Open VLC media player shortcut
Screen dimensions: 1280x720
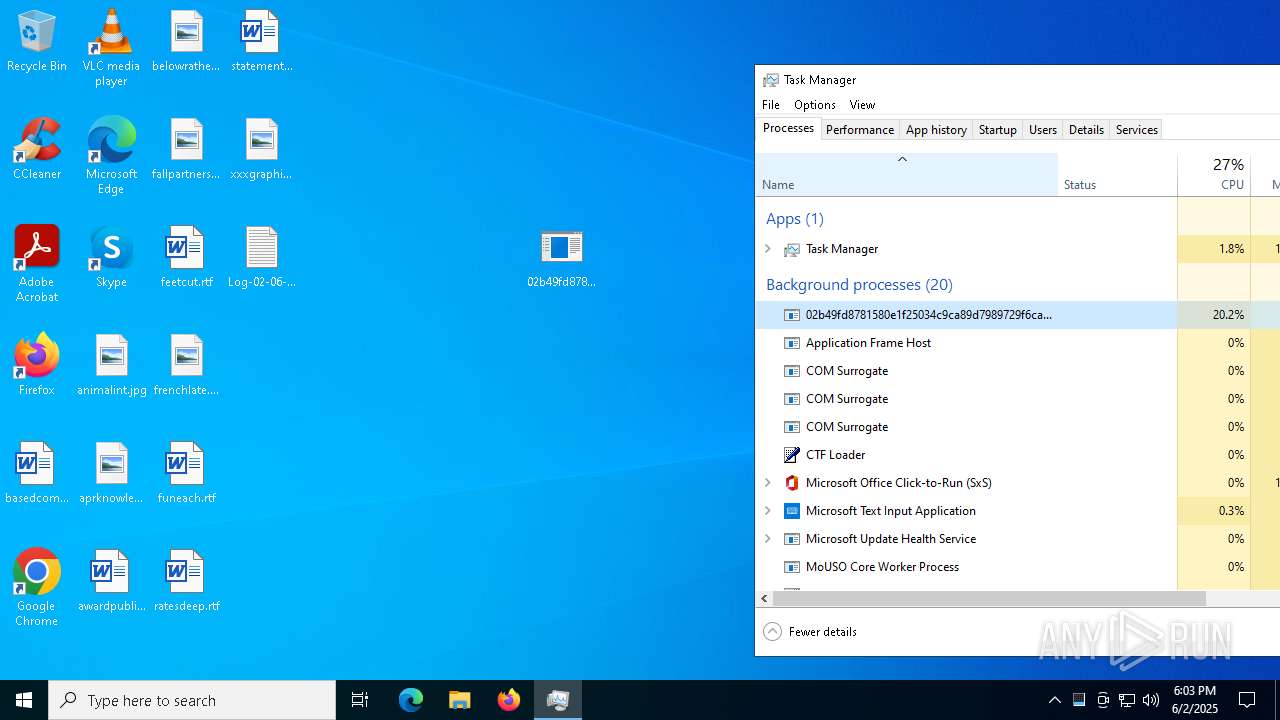pyautogui.click(x=111, y=48)
